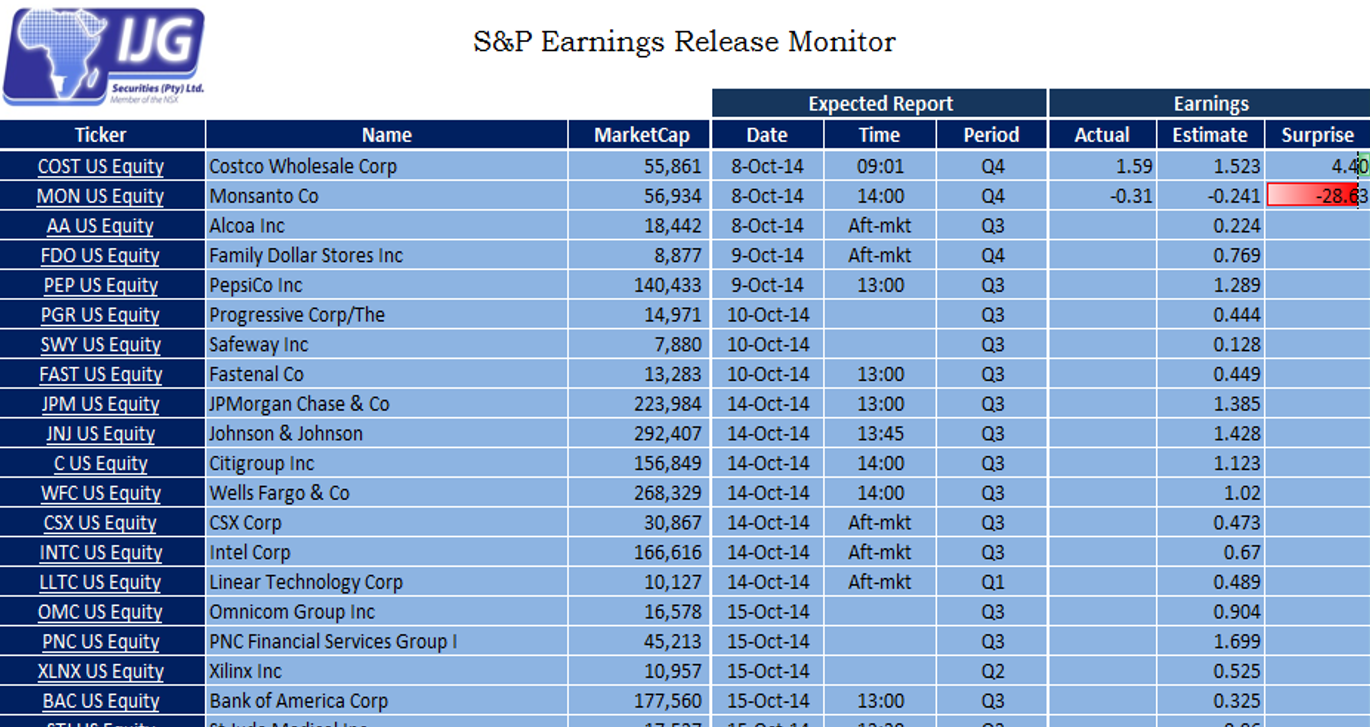Select the Bank of America Corp cell
This screenshot has height=727, width=1370.
[387, 701]
